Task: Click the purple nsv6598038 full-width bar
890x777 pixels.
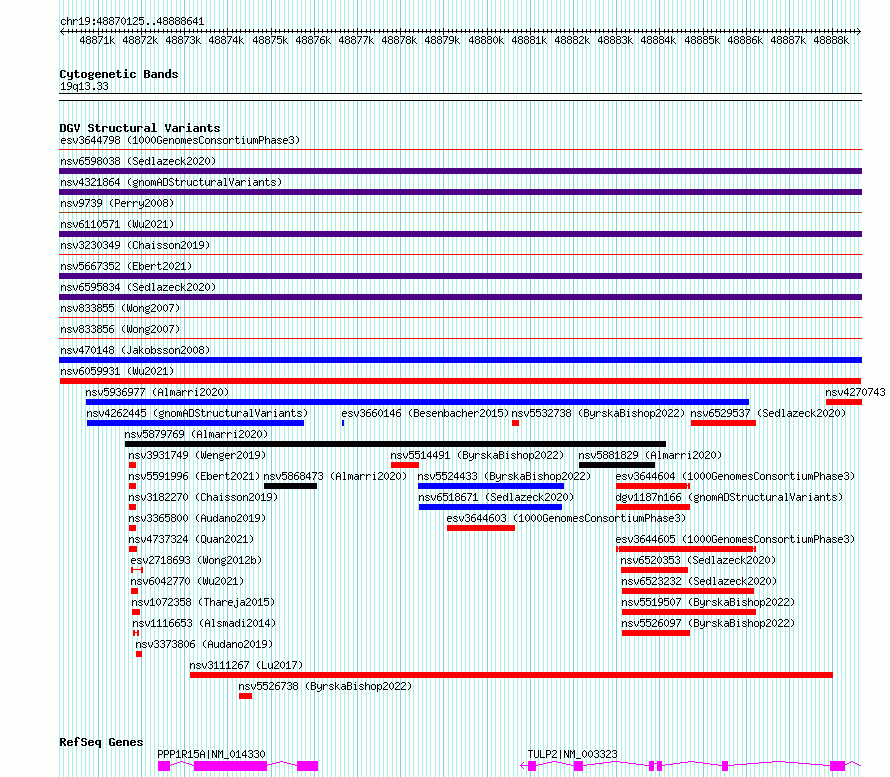Action: pos(460,171)
